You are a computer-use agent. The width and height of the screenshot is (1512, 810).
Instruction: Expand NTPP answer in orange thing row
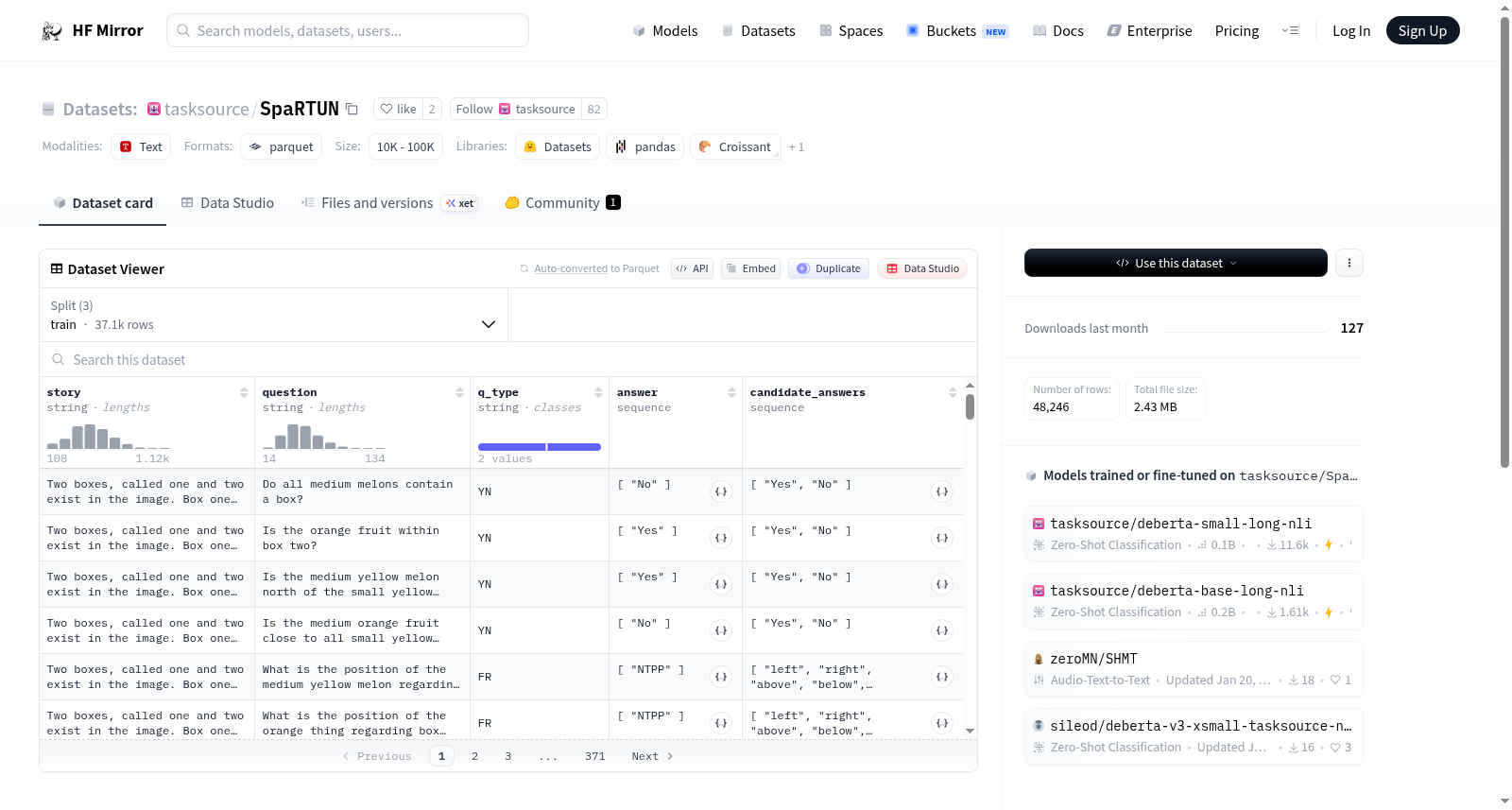[x=721, y=723]
